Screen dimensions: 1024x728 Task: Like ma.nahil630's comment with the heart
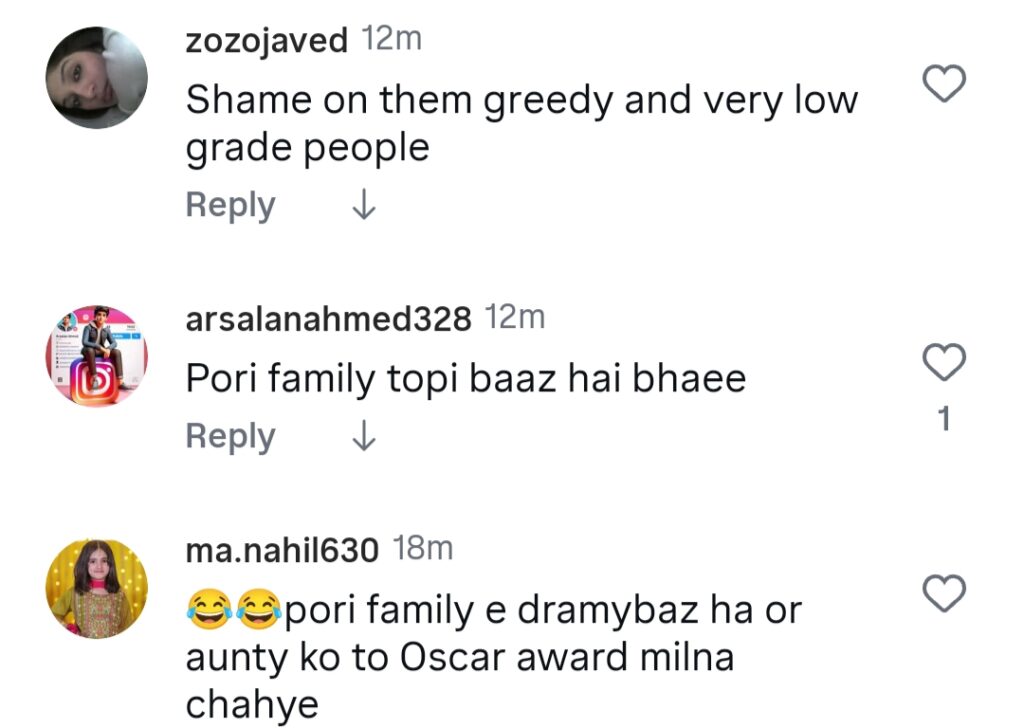point(942,594)
